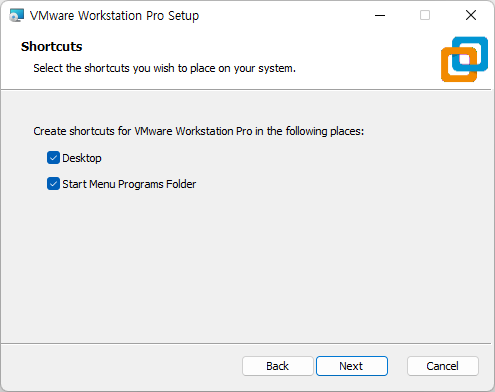Image resolution: width=495 pixels, height=392 pixels.
Task: Click the Shortcuts heading
Action: (52, 47)
